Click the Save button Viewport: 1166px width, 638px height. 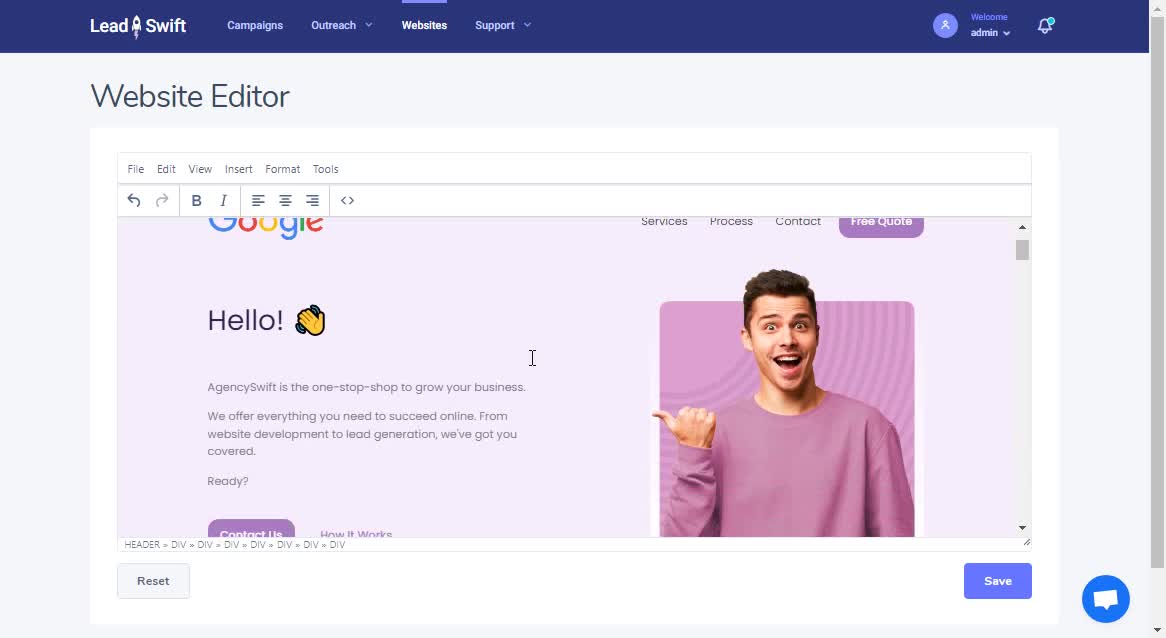pos(997,580)
